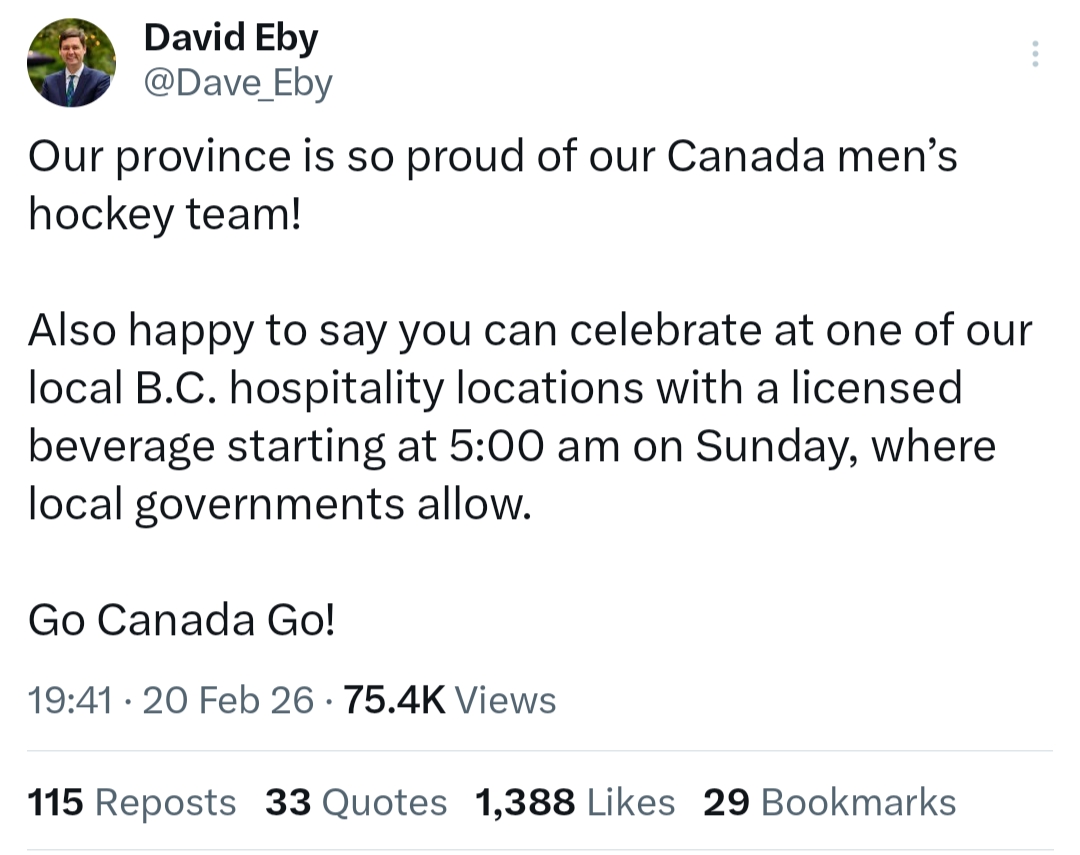1080x855 pixels.
Task: Click the @Dave_Eby handle
Action: (x=238, y=83)
